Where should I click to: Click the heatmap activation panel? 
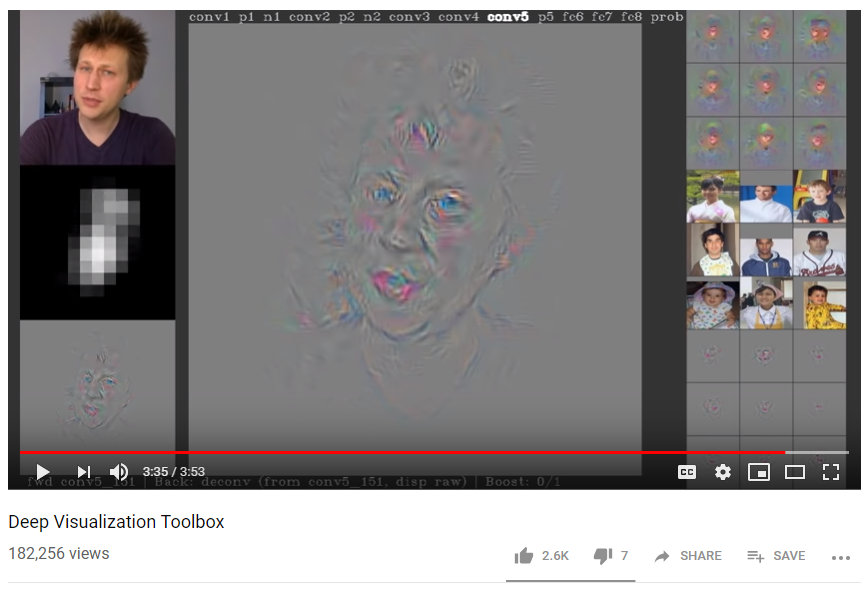coord(97,242)
